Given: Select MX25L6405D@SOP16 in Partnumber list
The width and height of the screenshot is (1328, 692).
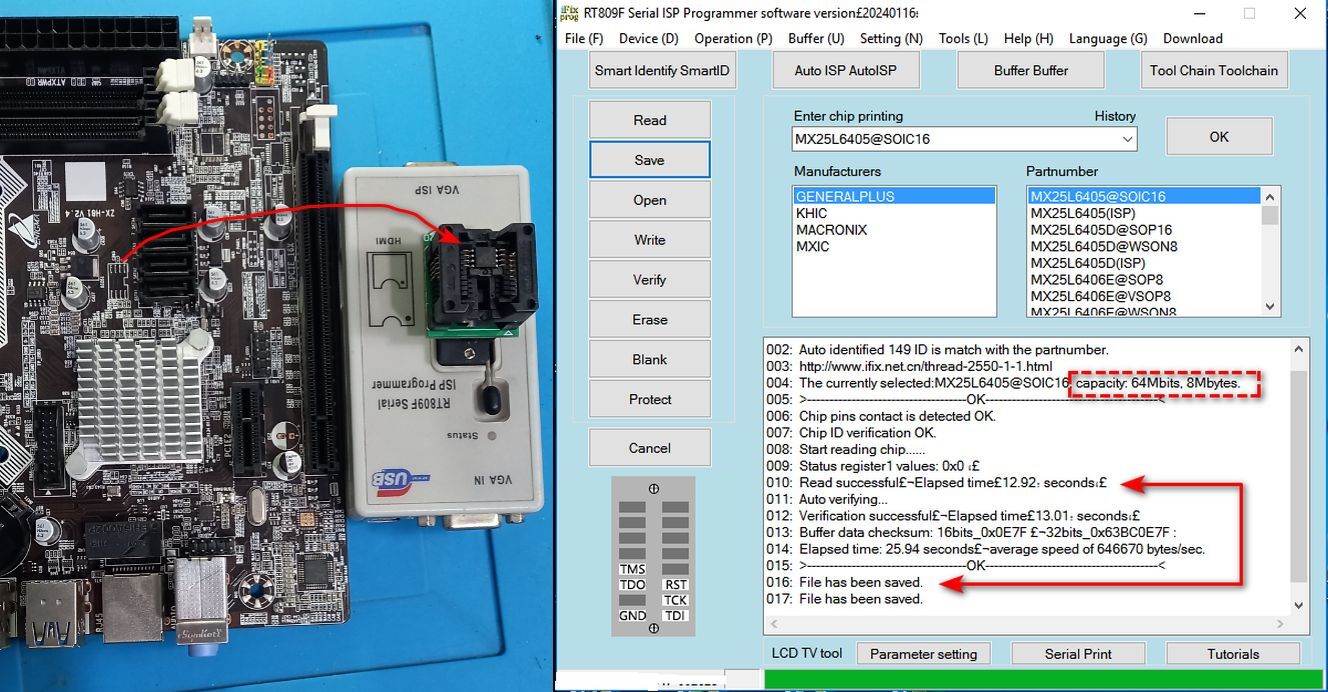Looking at the screenshot, I should pyautogui.click(x=1144, y=230).
